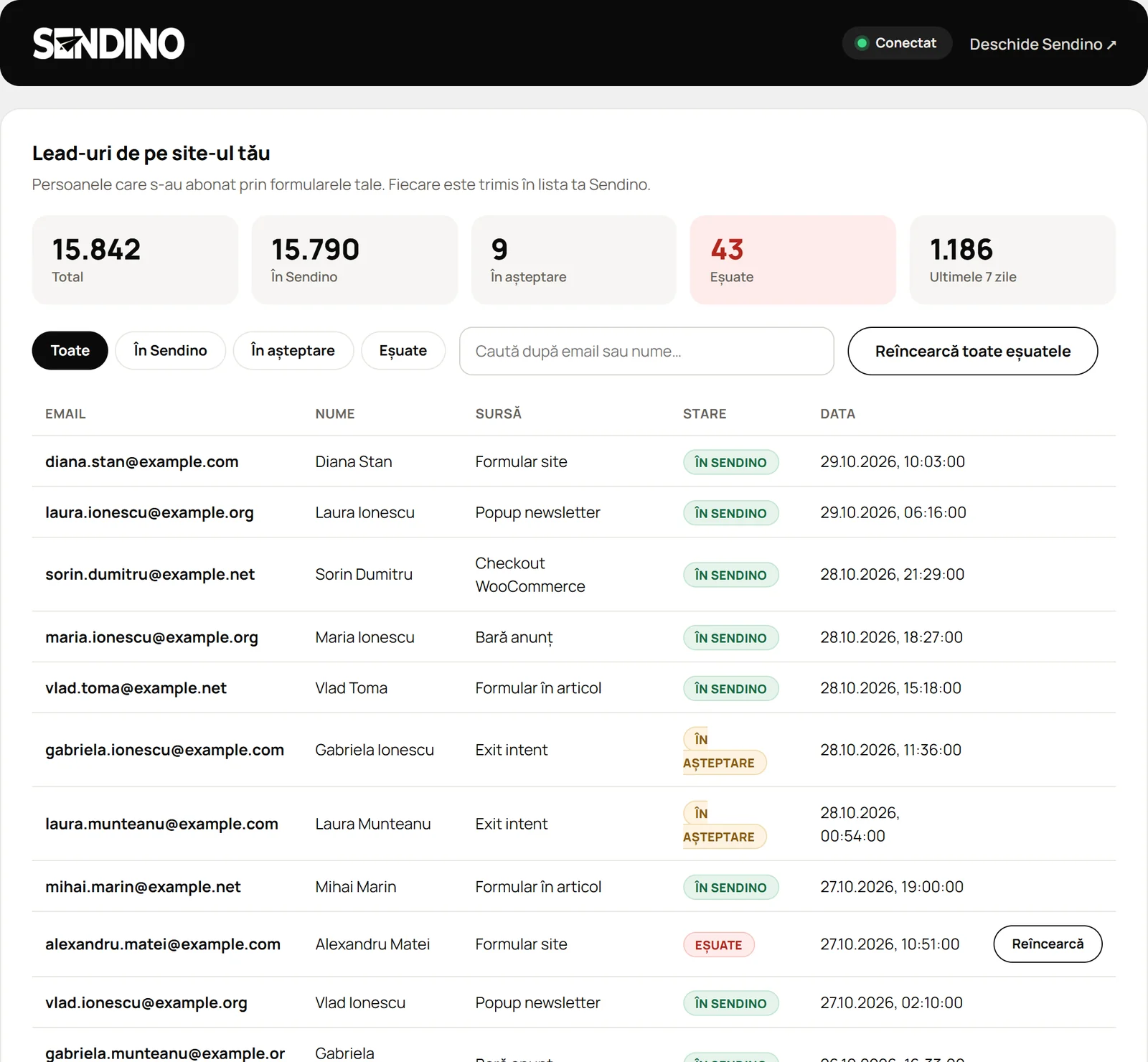The image size is (1148, 1062).
Task: Select email mihai.marin@example.net
Action: [143, 887]
